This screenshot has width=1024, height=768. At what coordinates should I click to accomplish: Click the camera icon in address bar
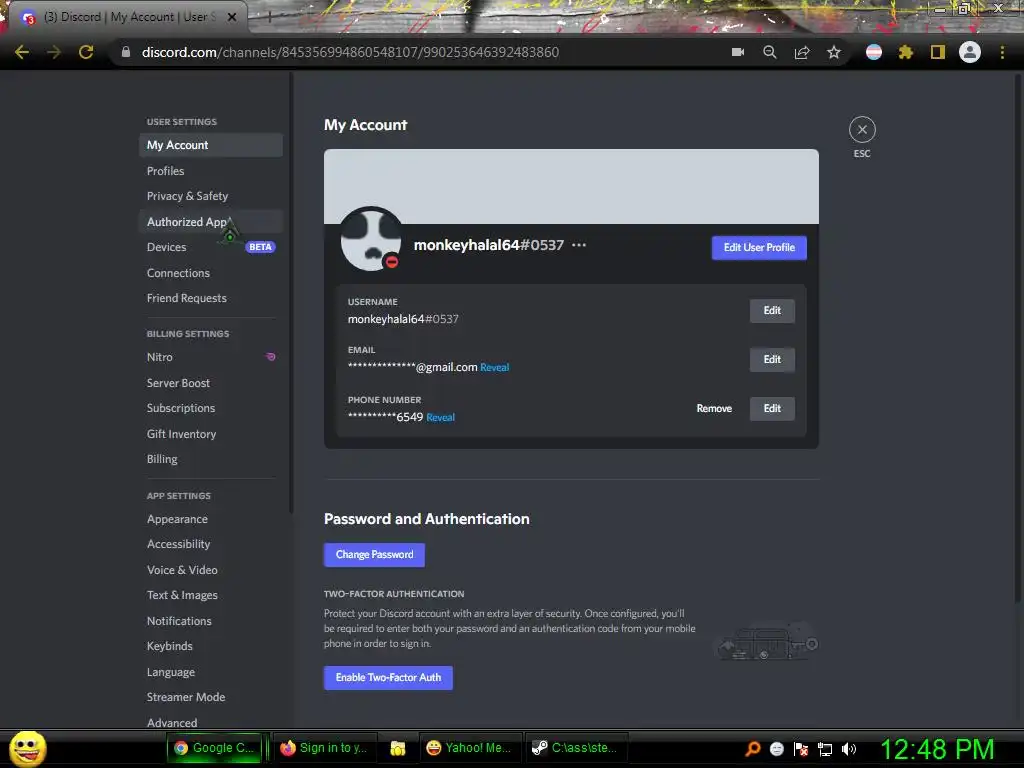738,52
